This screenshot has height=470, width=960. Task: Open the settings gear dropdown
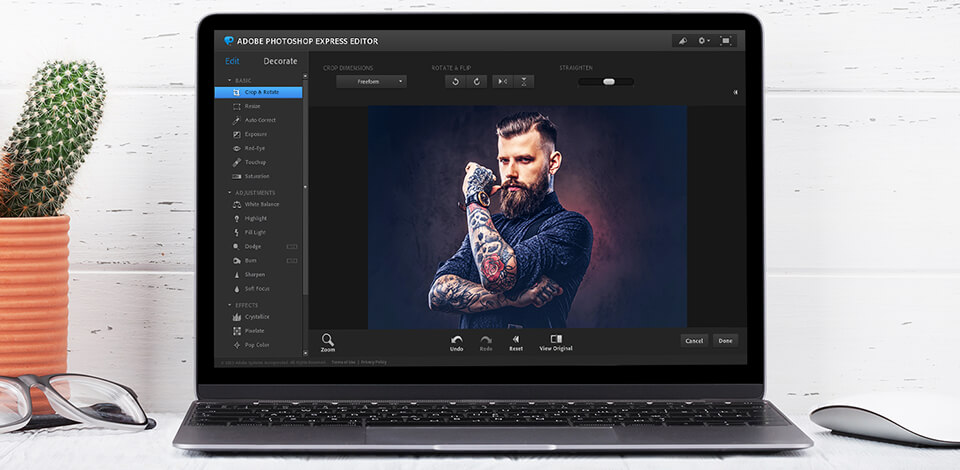[703, 41]
